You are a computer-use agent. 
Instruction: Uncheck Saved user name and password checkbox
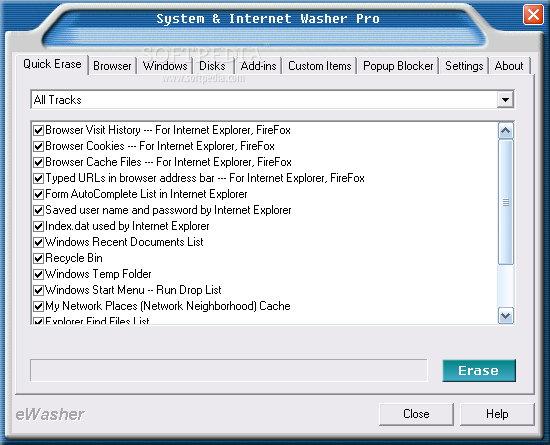(38, 210)
